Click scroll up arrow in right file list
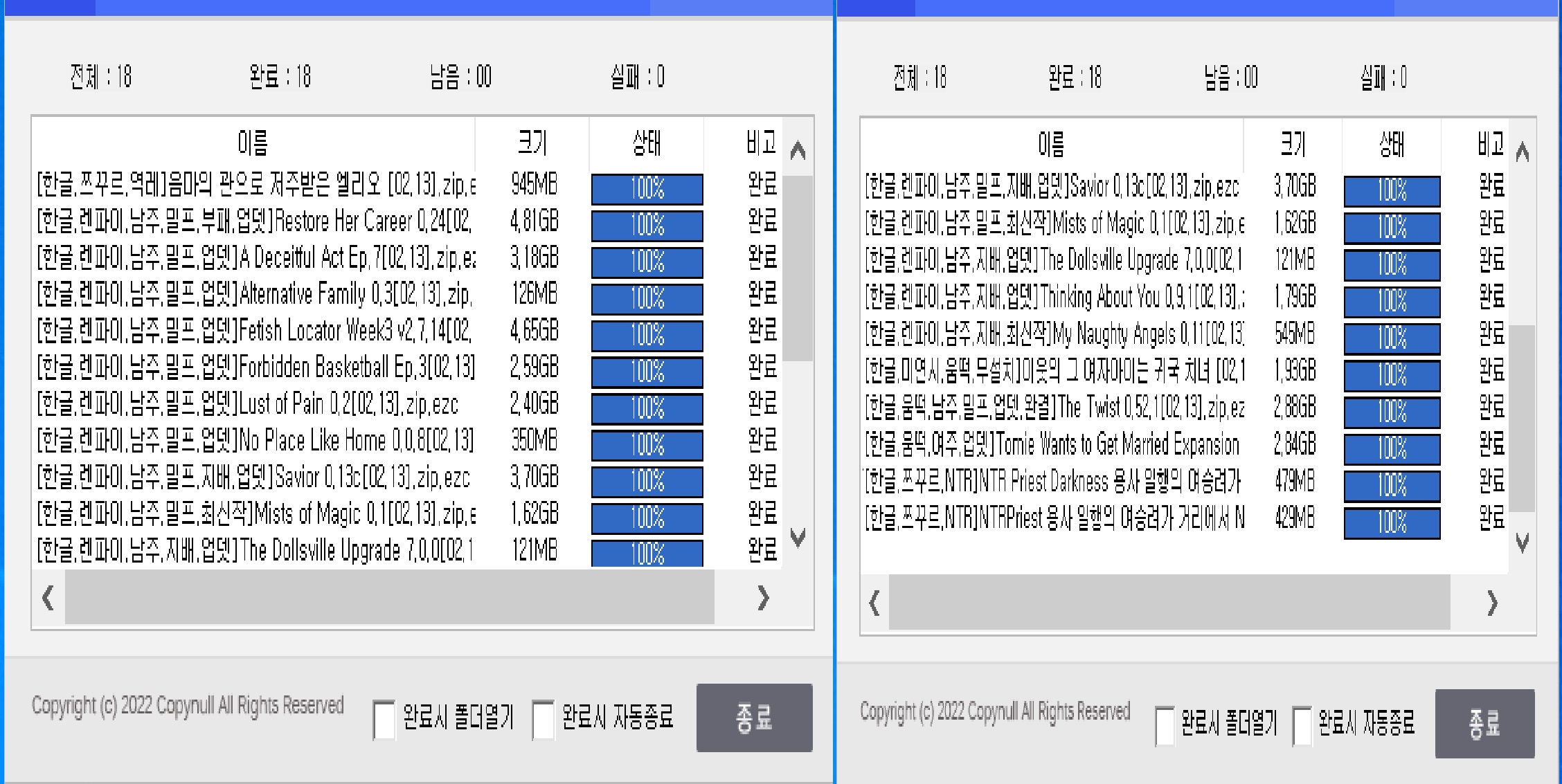Viewport: 1562px width, 784px height. pos(1522,152)
